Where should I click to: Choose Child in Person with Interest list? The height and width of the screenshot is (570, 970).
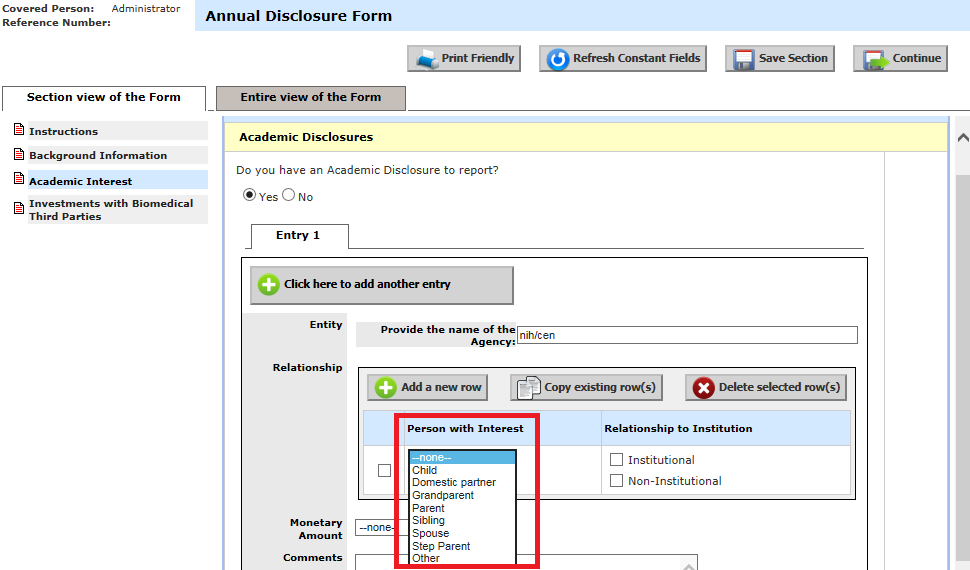[462, 470]
